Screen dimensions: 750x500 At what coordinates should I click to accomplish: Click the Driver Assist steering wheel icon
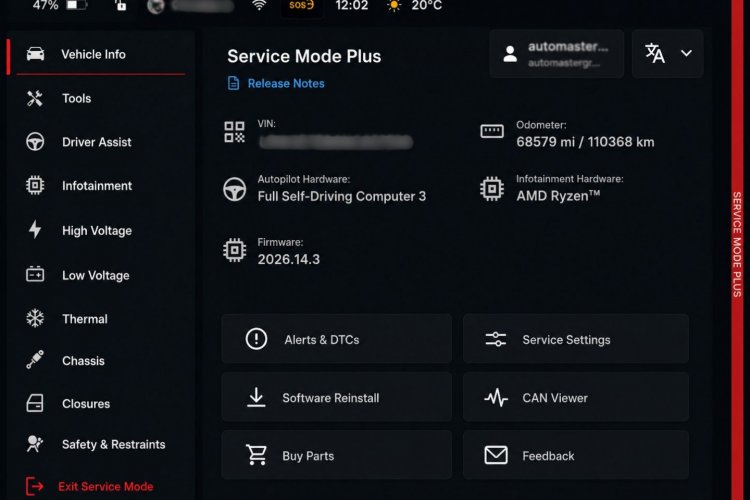35,142
